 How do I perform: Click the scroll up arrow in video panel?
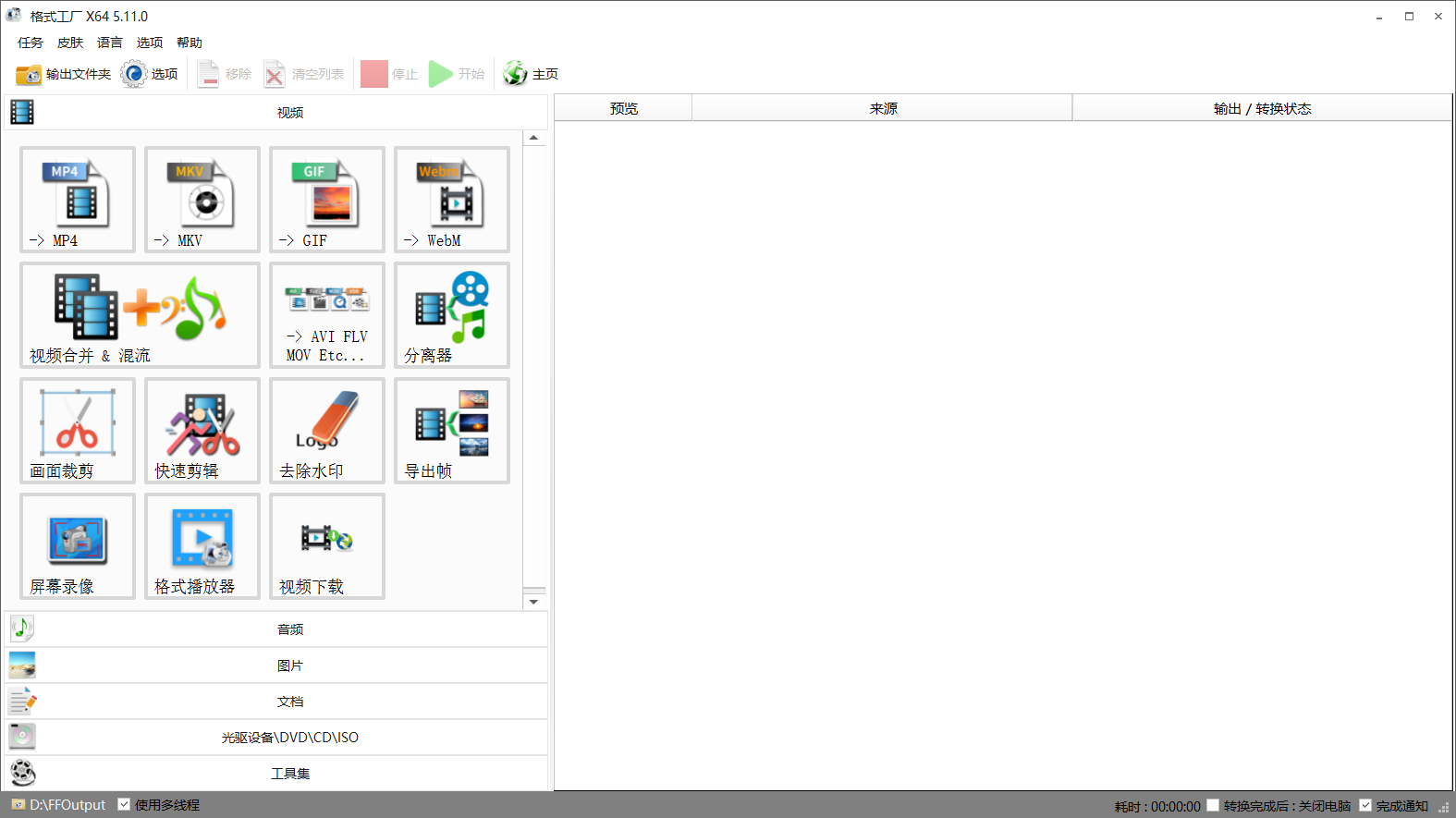[x=533, y=138]
